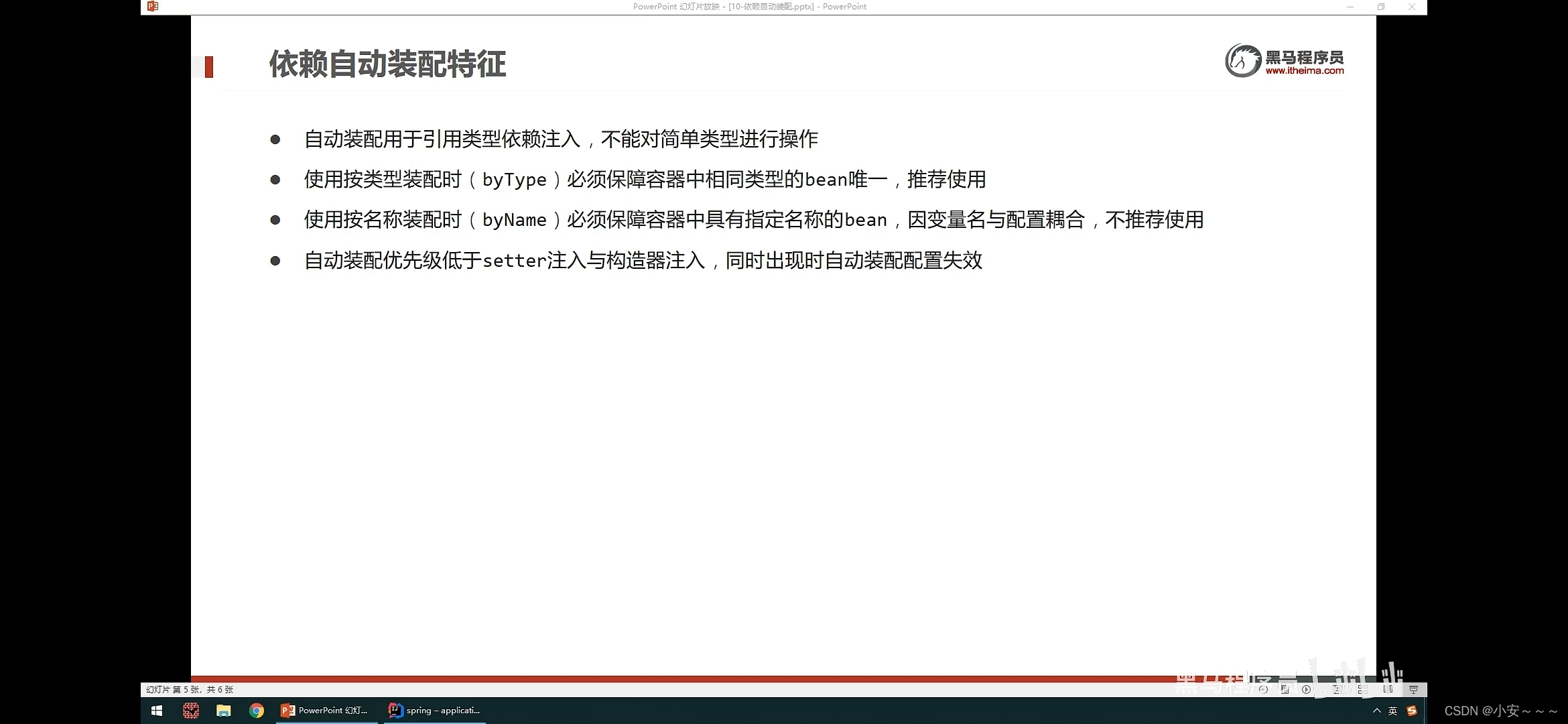Image resolution: width=1568 pixels, height=724 pixels.
Task: Open the Windows Start menu
Action: [157, 711]
